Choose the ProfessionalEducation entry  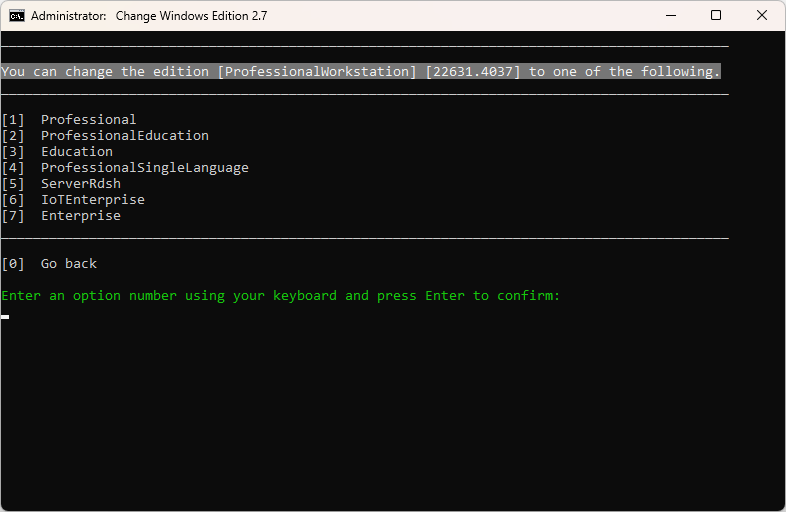(124, 136)
